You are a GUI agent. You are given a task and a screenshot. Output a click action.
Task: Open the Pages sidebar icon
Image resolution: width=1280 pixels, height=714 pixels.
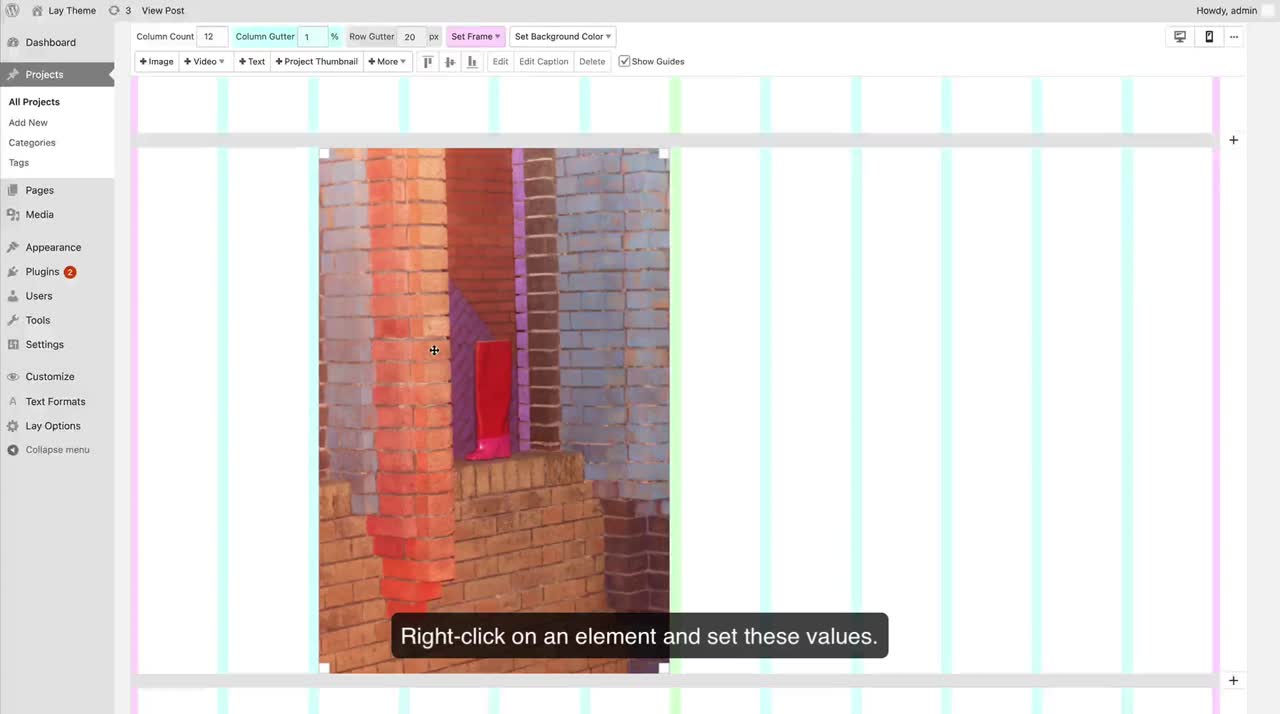[13, 190]
